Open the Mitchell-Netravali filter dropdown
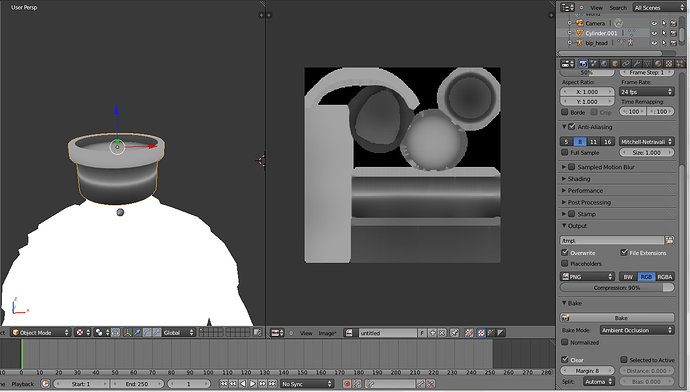 (646, 141)
